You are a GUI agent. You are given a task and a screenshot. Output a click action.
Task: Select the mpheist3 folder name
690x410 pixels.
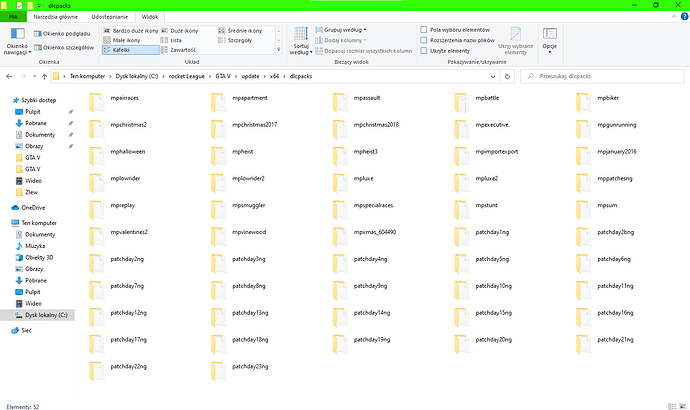(x=366, y=152)
